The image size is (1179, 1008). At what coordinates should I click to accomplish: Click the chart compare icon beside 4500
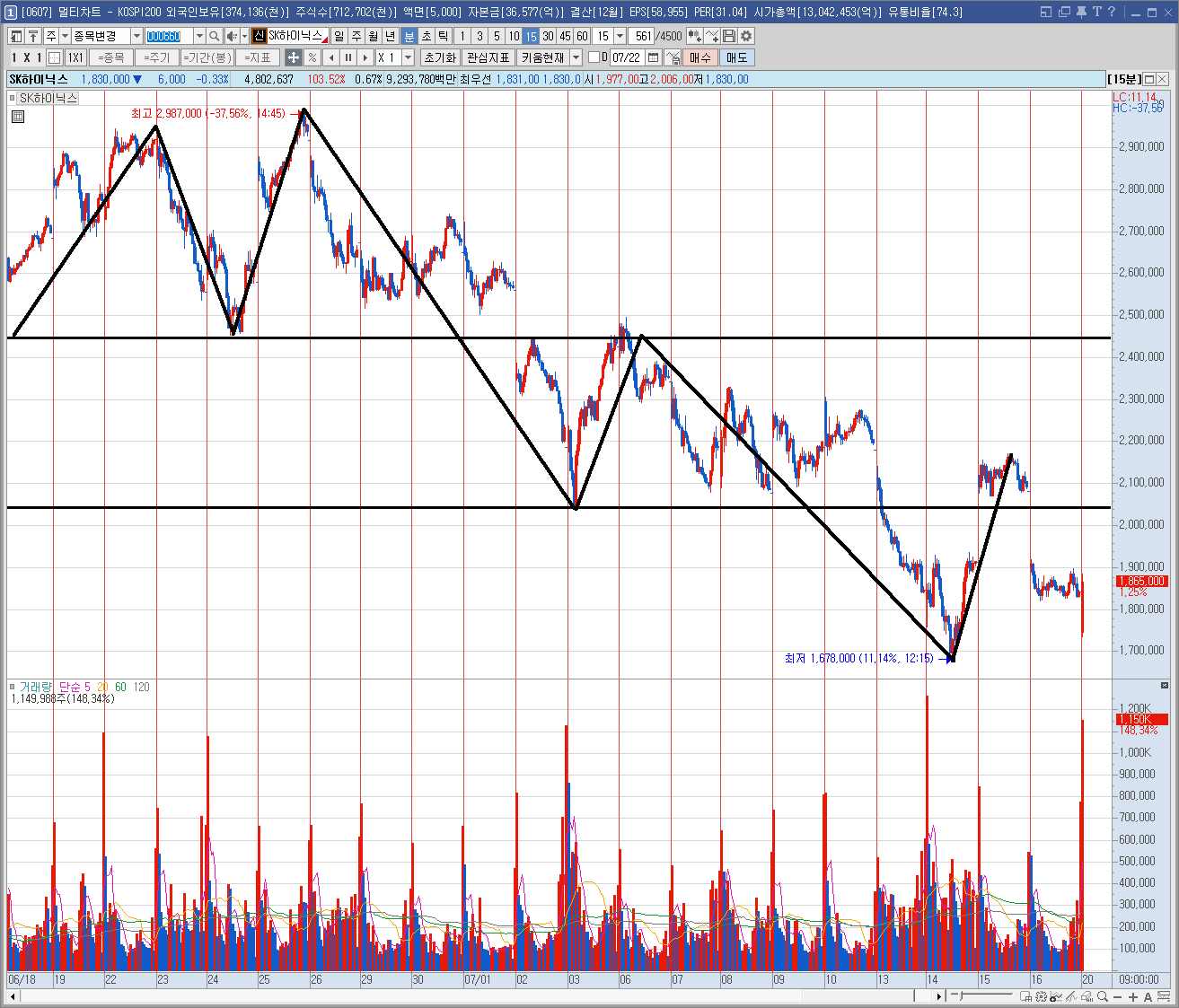click(x=694, y=36)
